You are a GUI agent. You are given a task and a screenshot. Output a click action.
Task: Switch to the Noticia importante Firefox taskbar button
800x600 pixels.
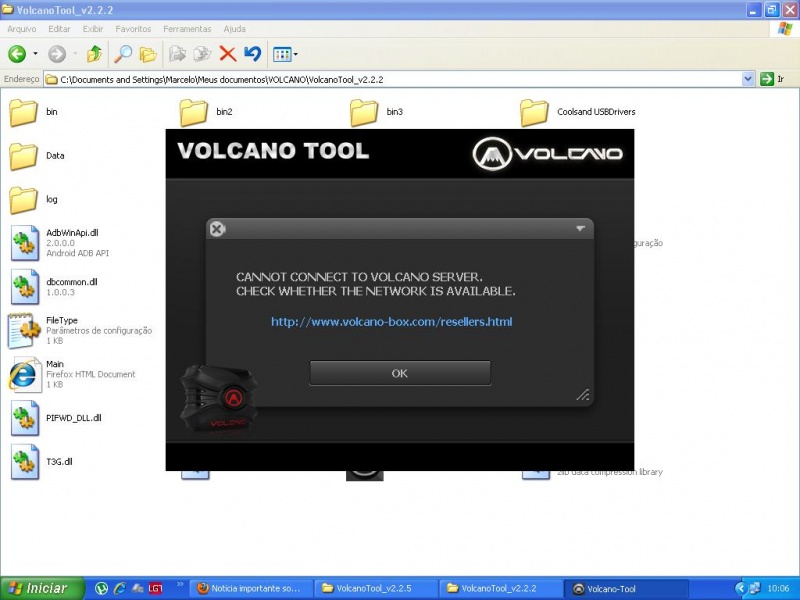pyautogui.click(x=251, y=588)
